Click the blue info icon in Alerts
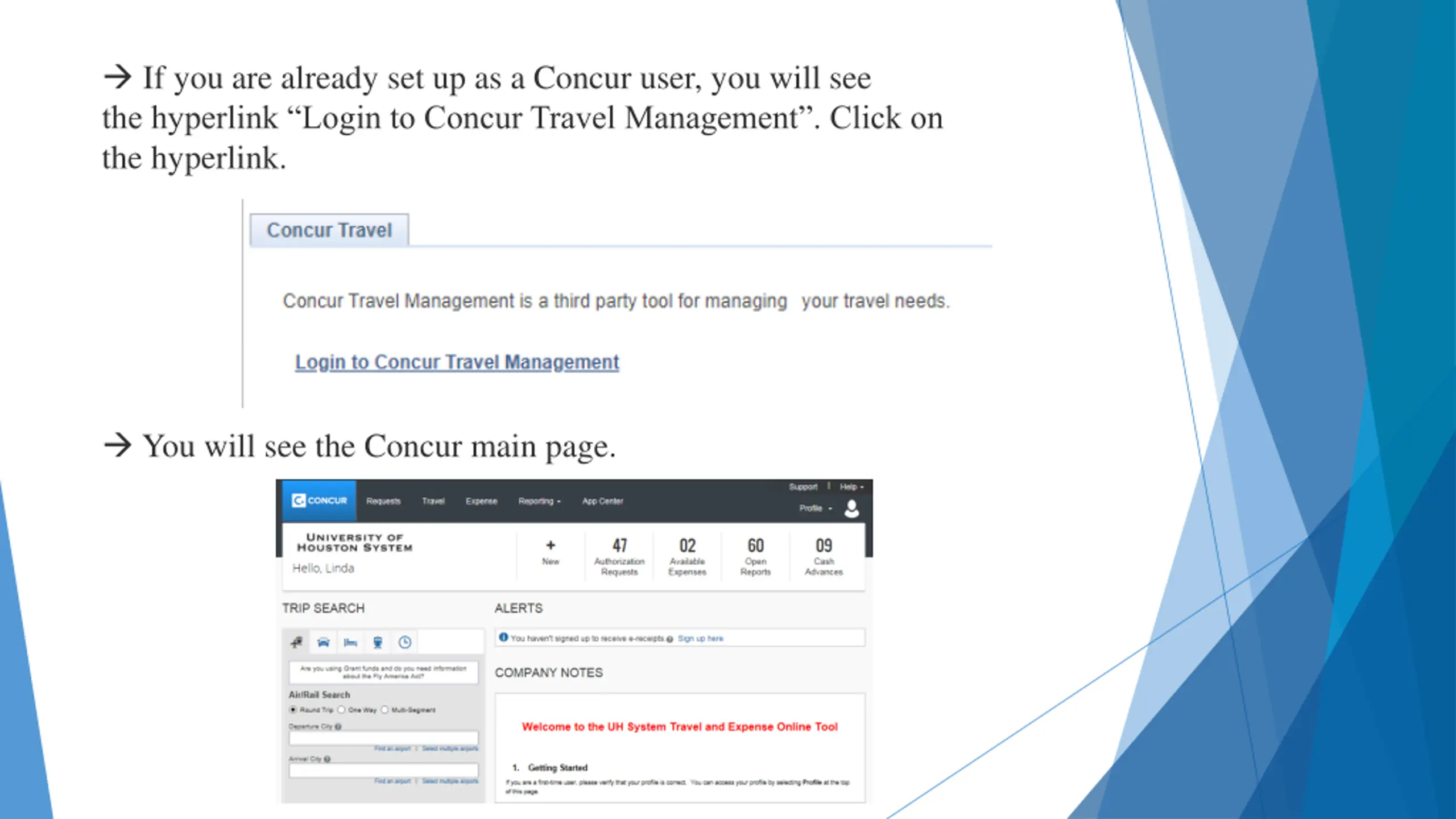This screenshot has height=819, width=1456. pos(503,638)
